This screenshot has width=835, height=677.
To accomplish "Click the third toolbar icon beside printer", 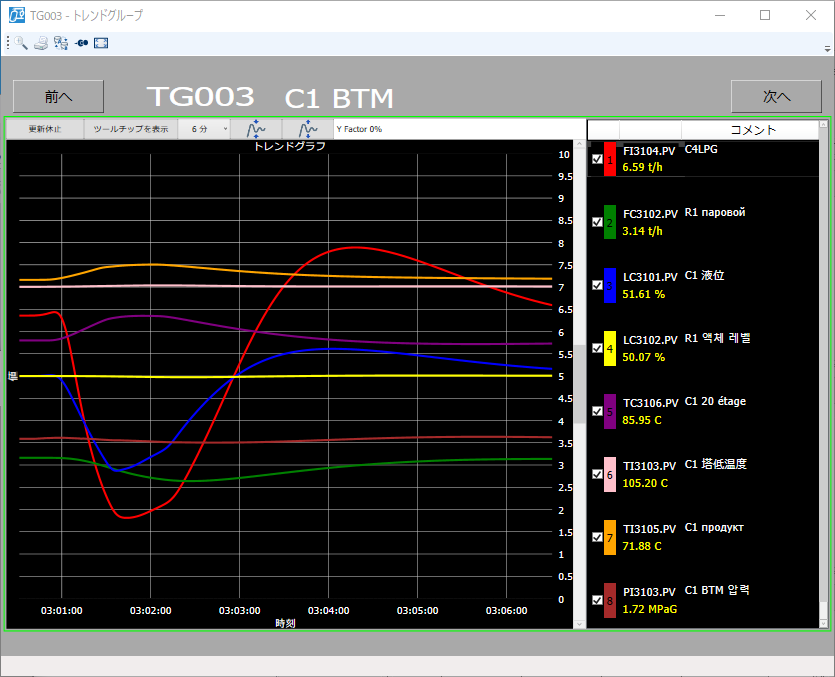I will (61, 43).
